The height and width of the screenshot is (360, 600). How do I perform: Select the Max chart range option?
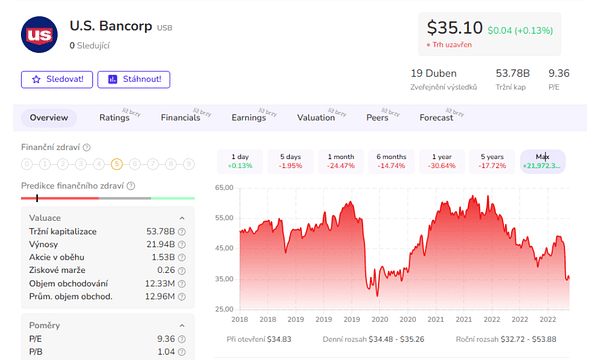click(543, 161)
